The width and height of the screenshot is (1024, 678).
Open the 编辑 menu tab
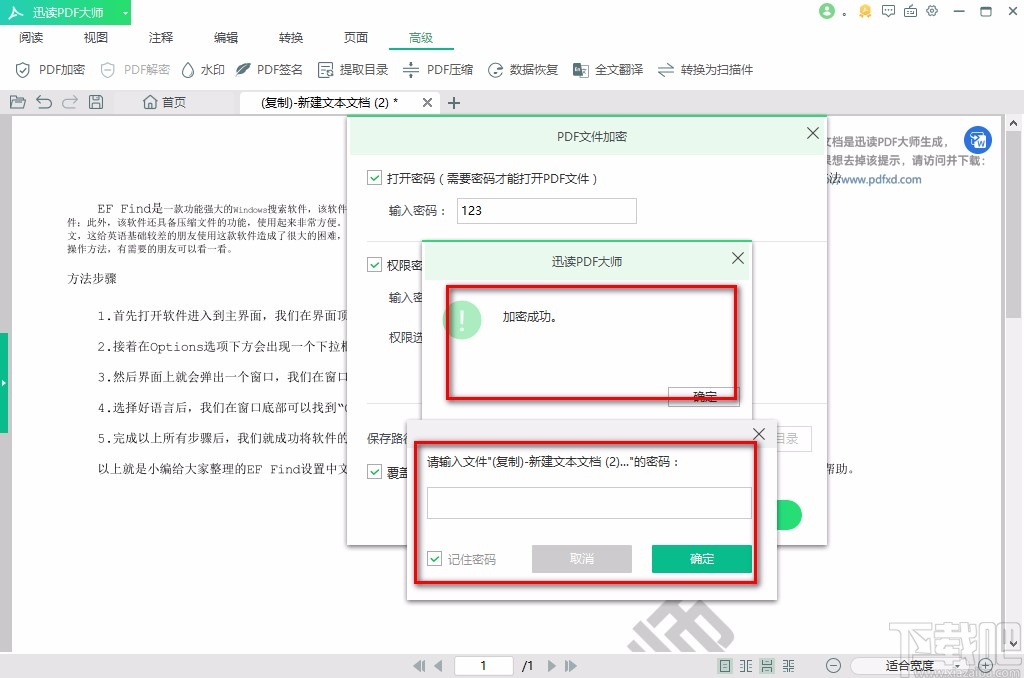[226, 37]
